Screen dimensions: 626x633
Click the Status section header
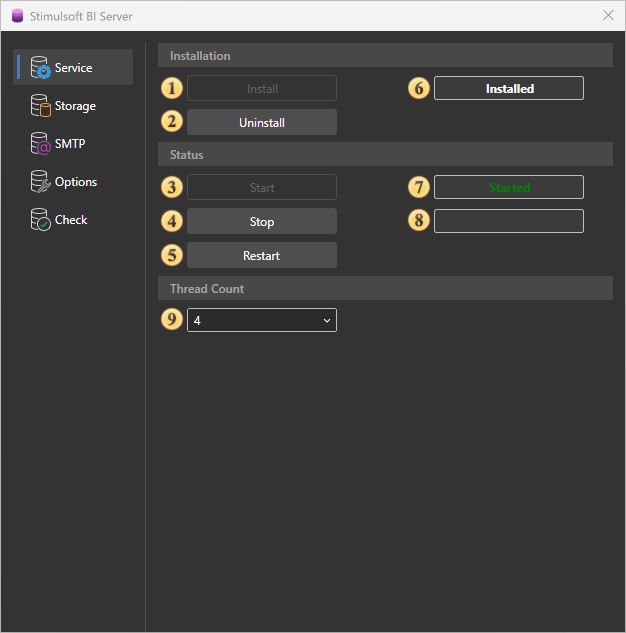click(x=385, y=154)
